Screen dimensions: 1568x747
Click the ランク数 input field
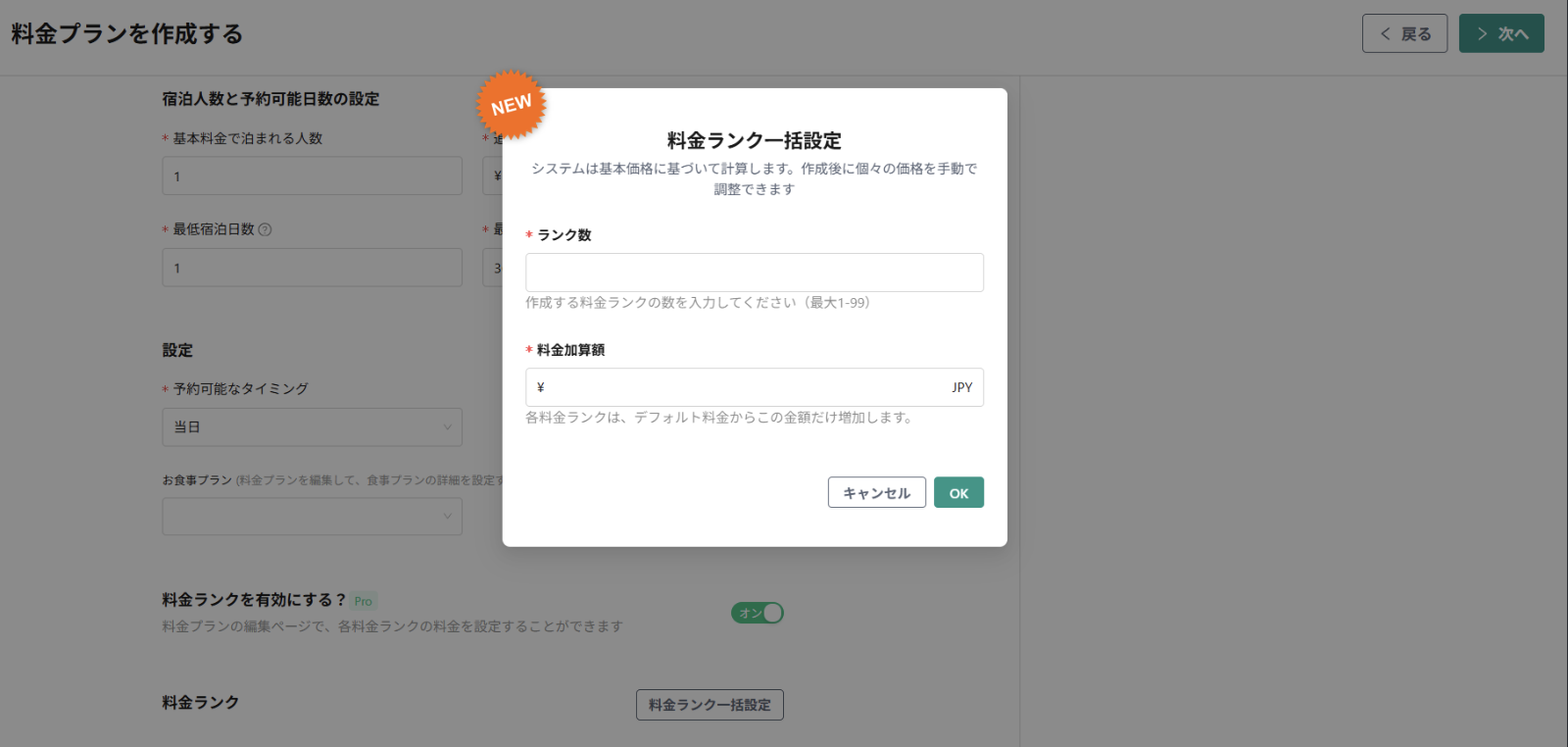tap(754, 273)
